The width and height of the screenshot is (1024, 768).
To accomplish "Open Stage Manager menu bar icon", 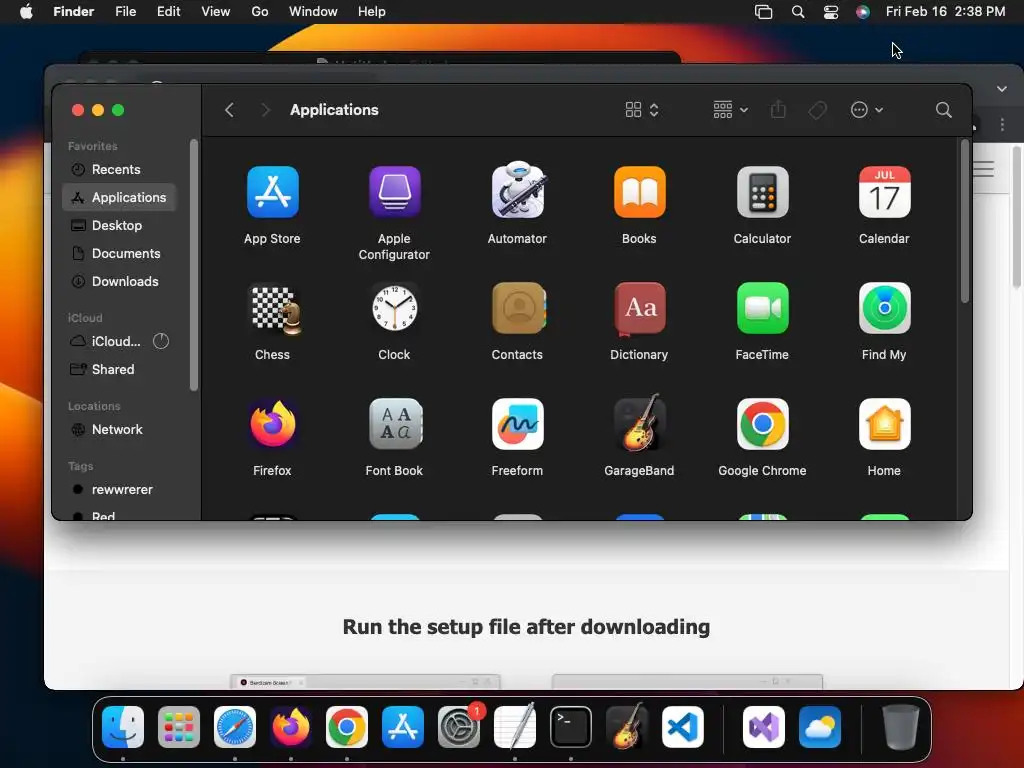I will point(763,12).
